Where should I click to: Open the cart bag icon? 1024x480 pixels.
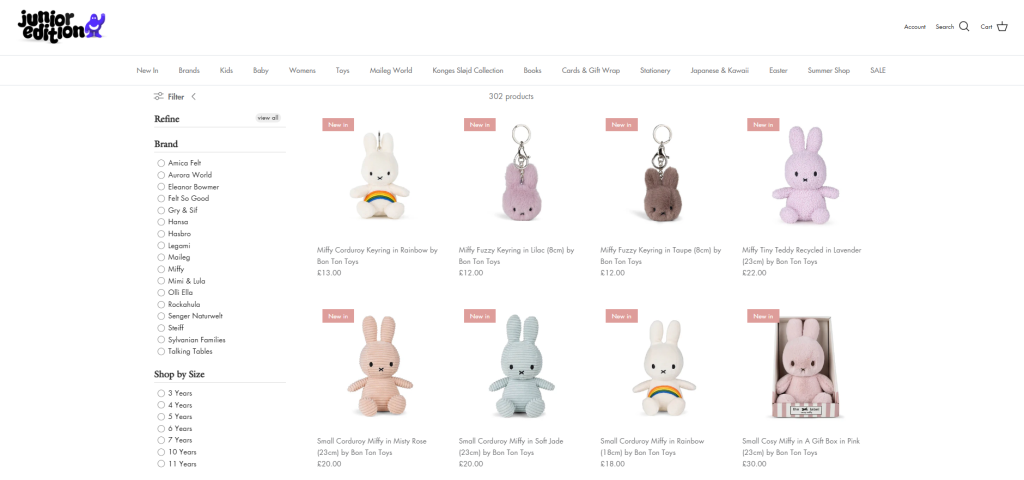[1002, 27]
